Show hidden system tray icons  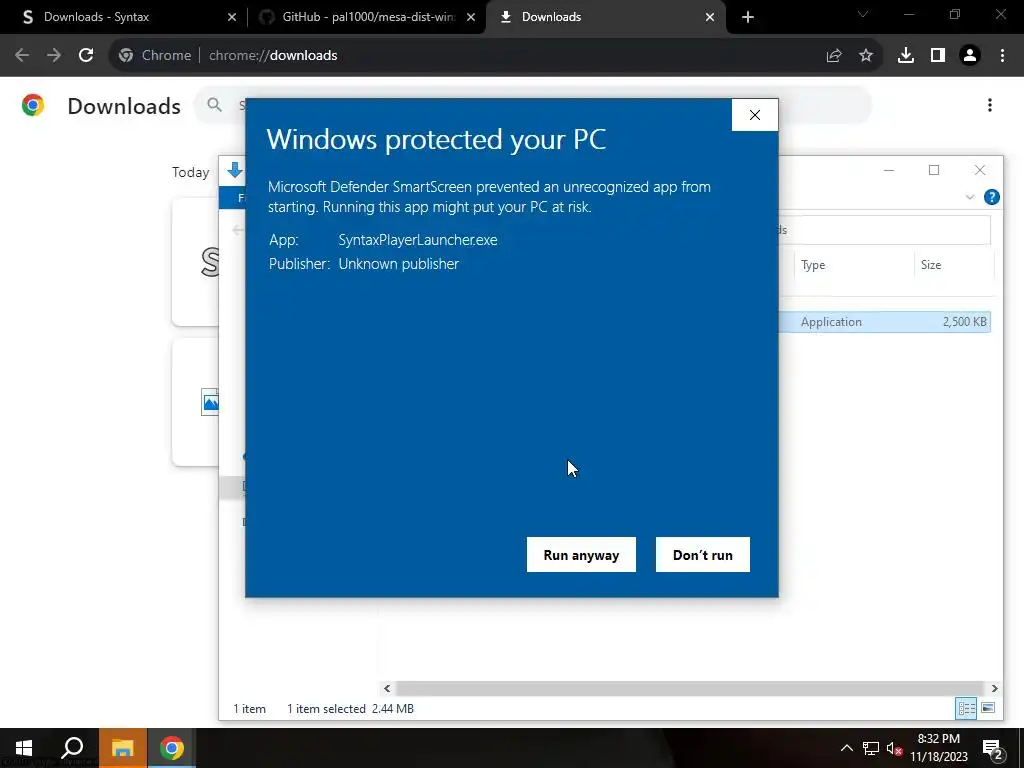(x=846, y=748)
